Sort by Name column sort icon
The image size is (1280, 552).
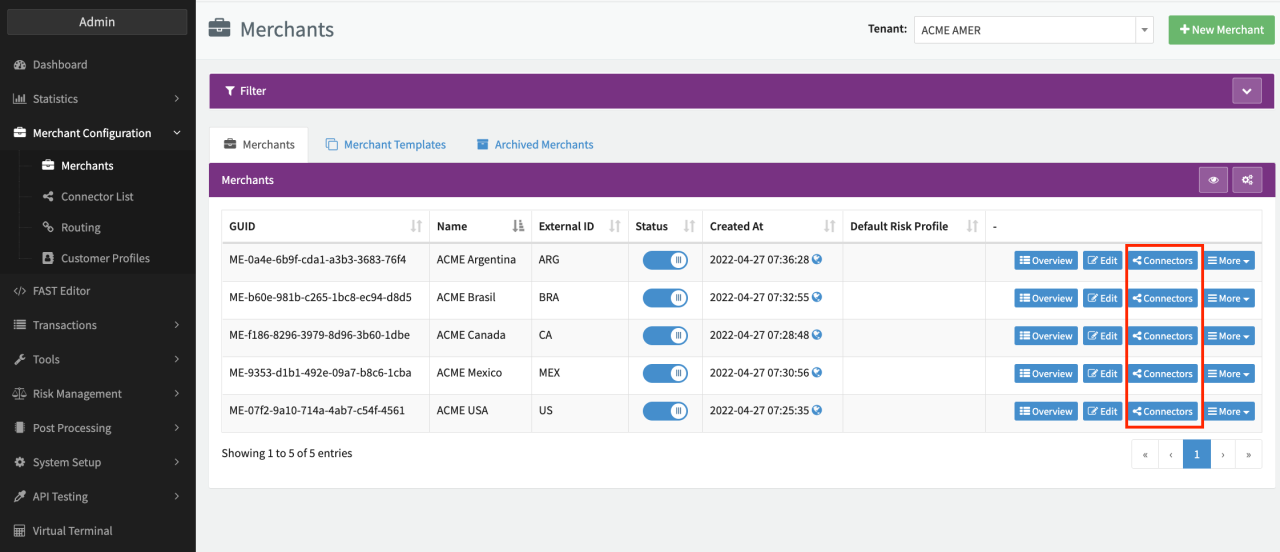point(518,227)
